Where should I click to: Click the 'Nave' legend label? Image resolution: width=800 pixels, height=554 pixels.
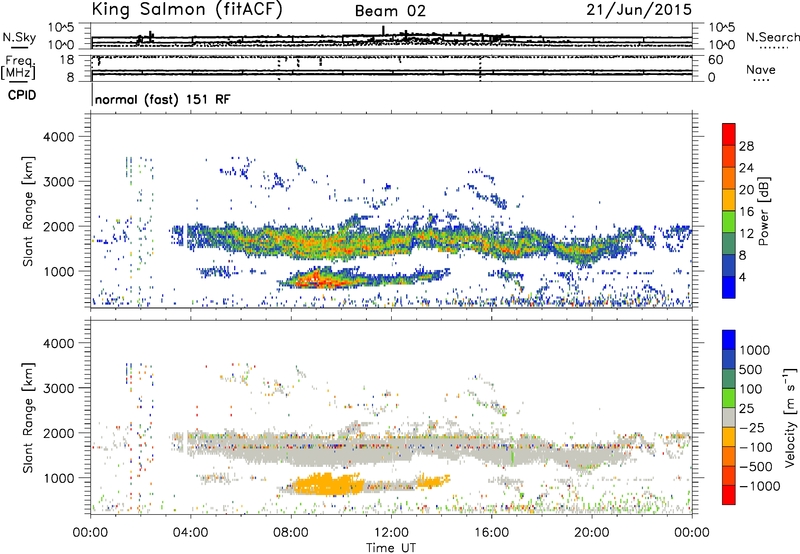[761, 69]
